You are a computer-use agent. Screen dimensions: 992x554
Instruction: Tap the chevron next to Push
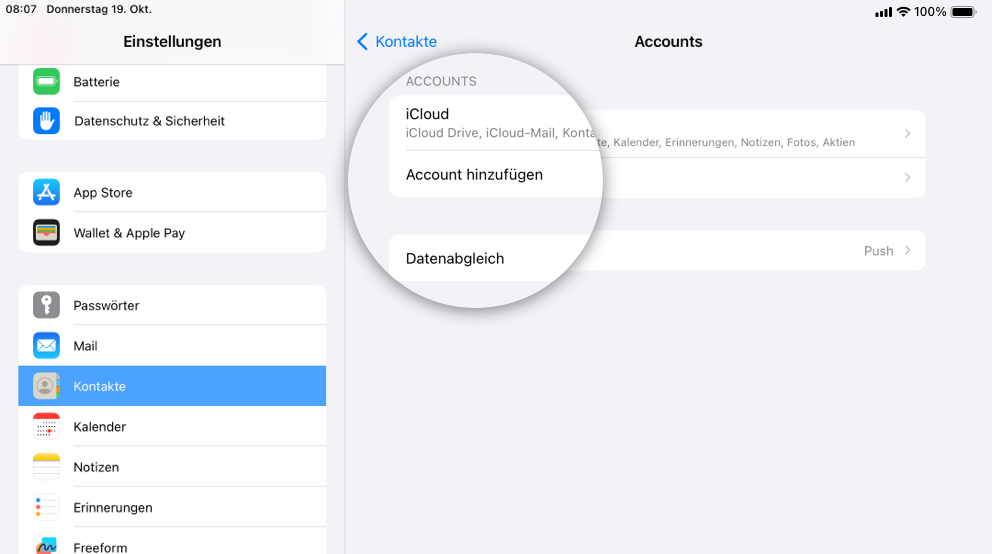pos(907,250)
